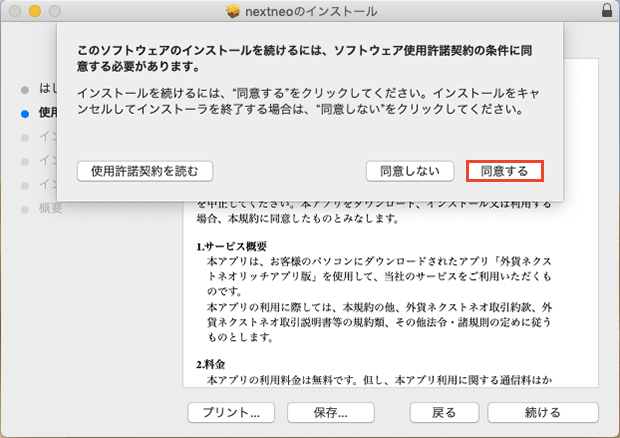
Task: Minimize the installer with yellow button
Action: click(34, 11)
